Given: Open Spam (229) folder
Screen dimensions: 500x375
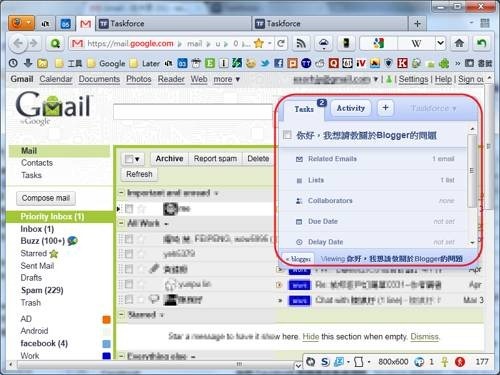Looking at the screenshot, I should pyautogui.click(x=42, y=290).
